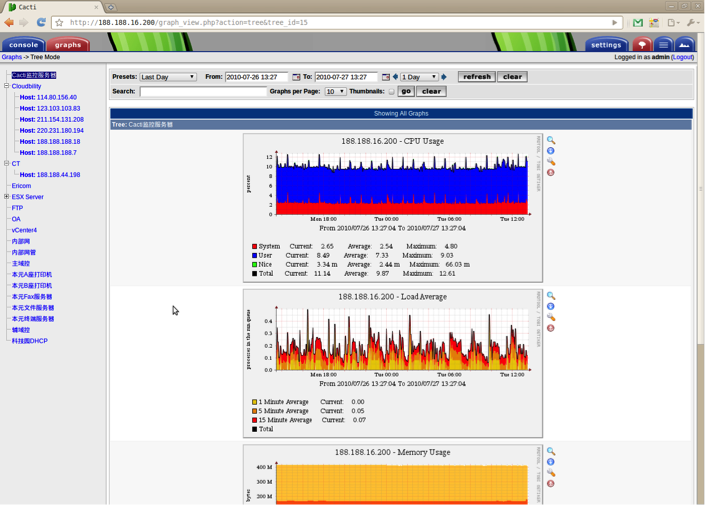
Task: Shift time span backward with left blue arrow
Action: point(395,77)
